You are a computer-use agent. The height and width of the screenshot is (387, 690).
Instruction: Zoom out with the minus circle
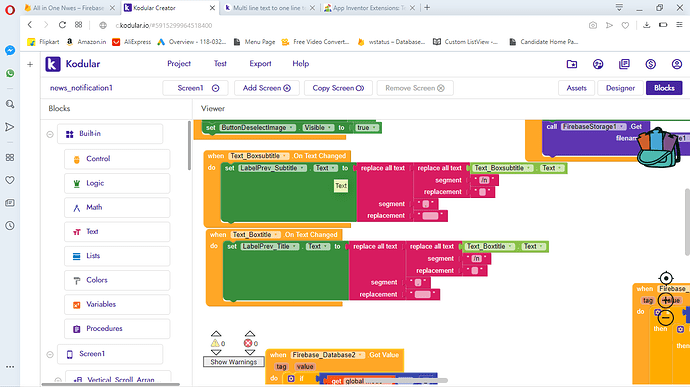(666, 317)
